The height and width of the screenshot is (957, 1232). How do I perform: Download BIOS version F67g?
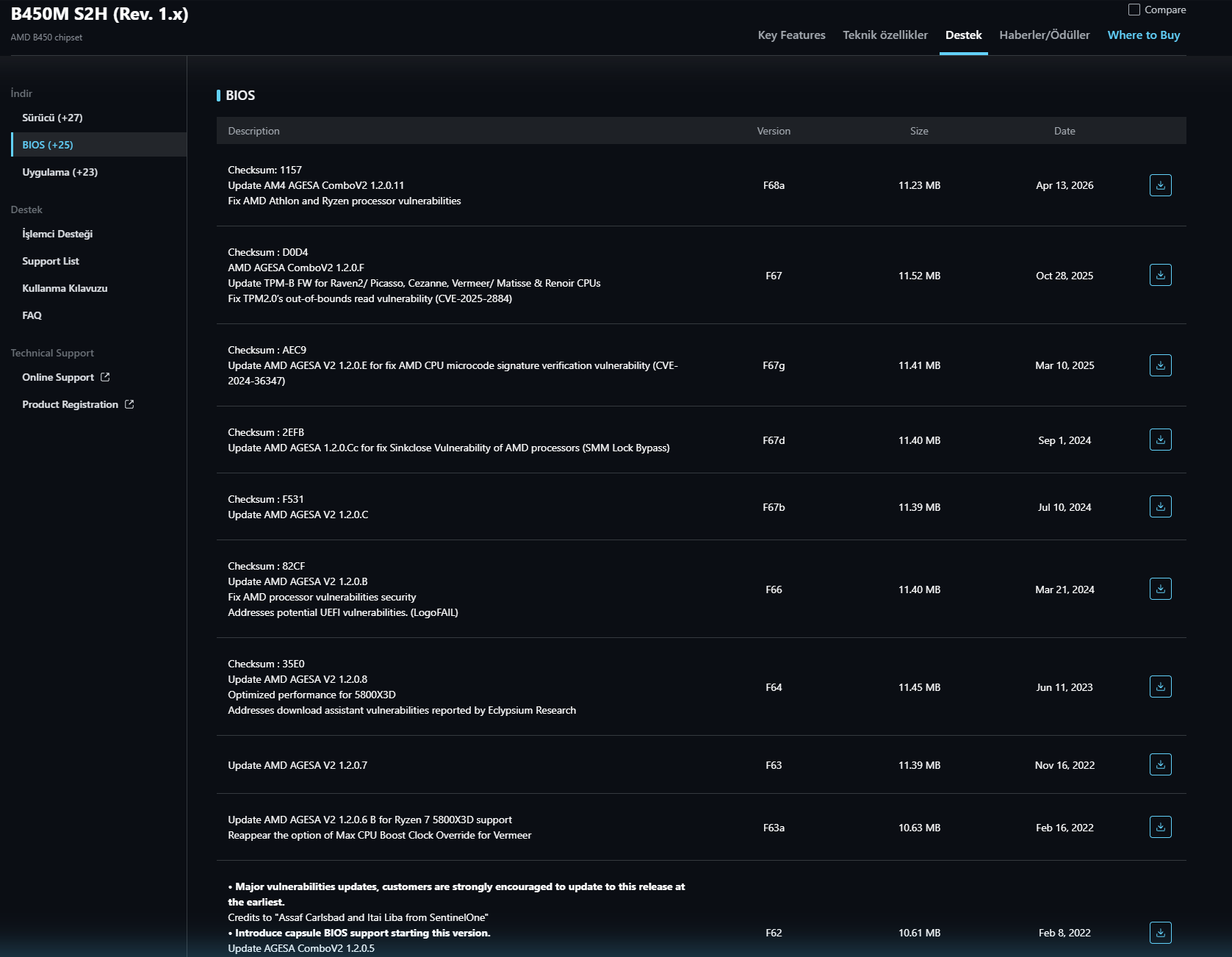pos(1160,365)
